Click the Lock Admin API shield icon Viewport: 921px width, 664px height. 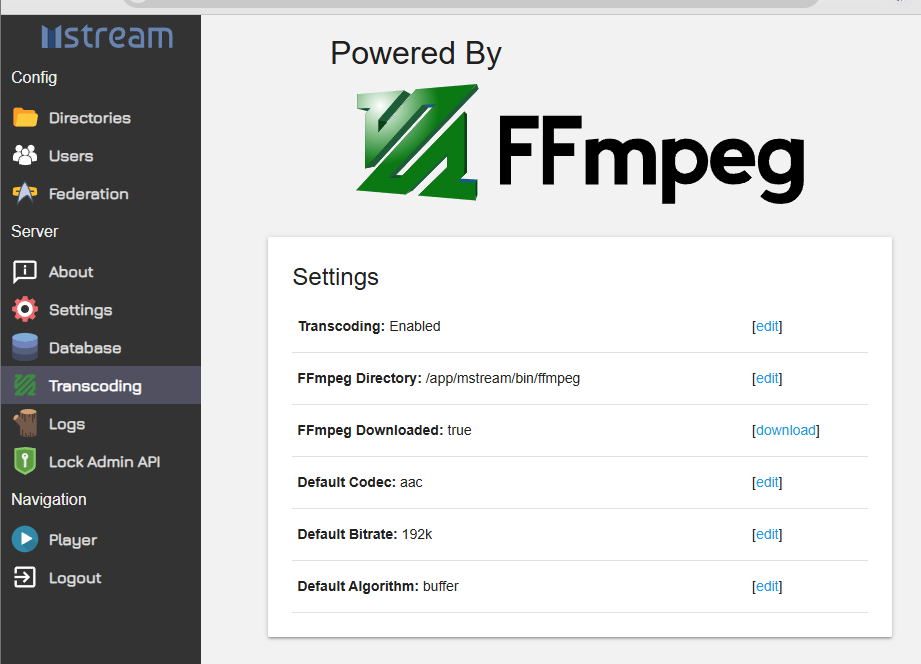pyautogui.click(x=25, y=461)
